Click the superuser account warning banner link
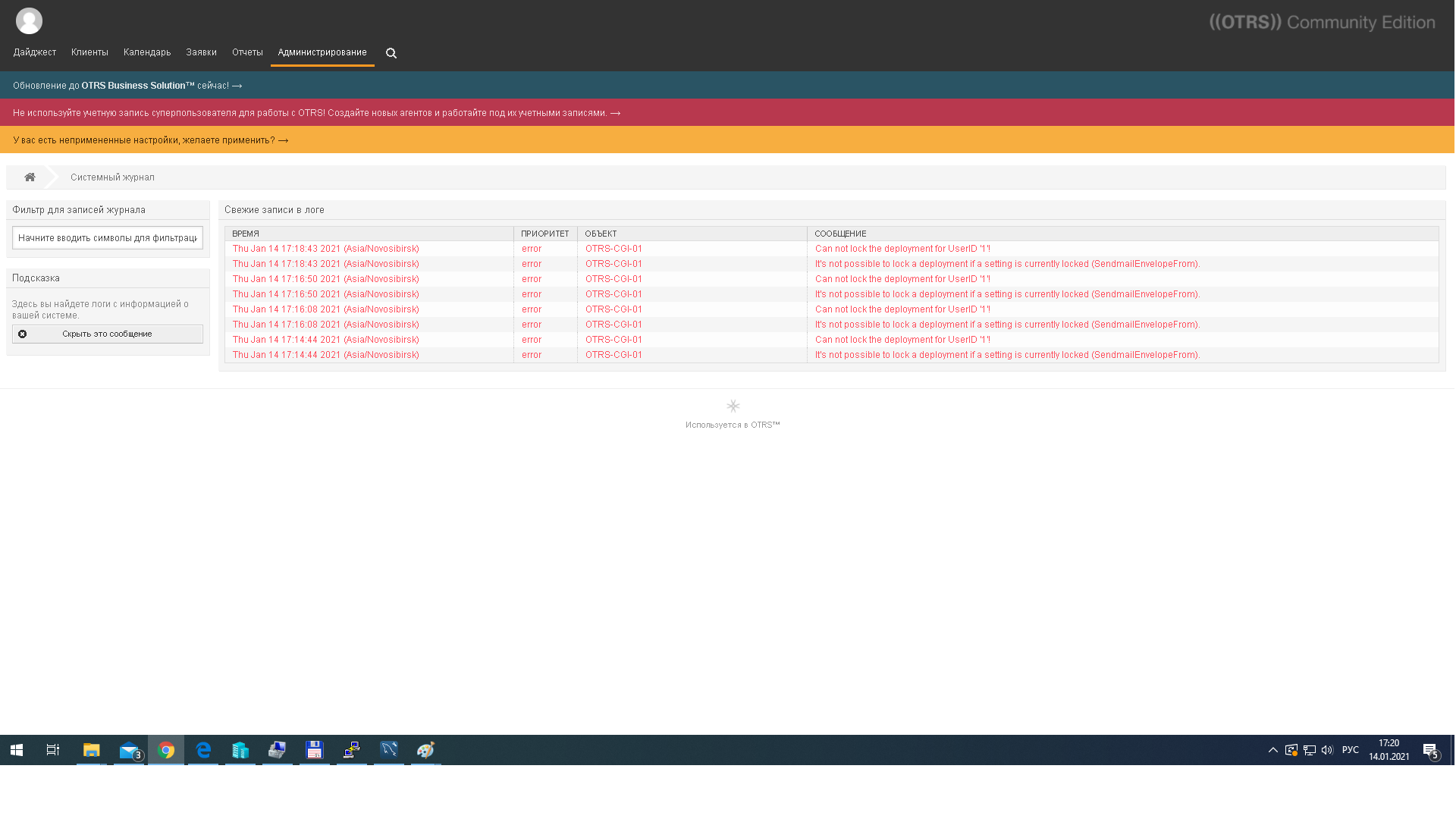The height and width of the screenshot is (819, 1456). 317,113
